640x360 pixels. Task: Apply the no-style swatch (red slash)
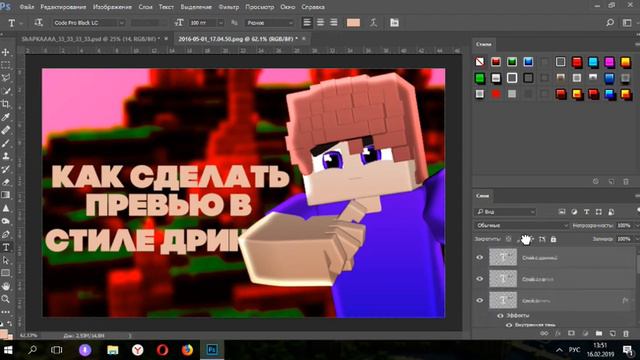pyautogui.click(x=480, y=62)
